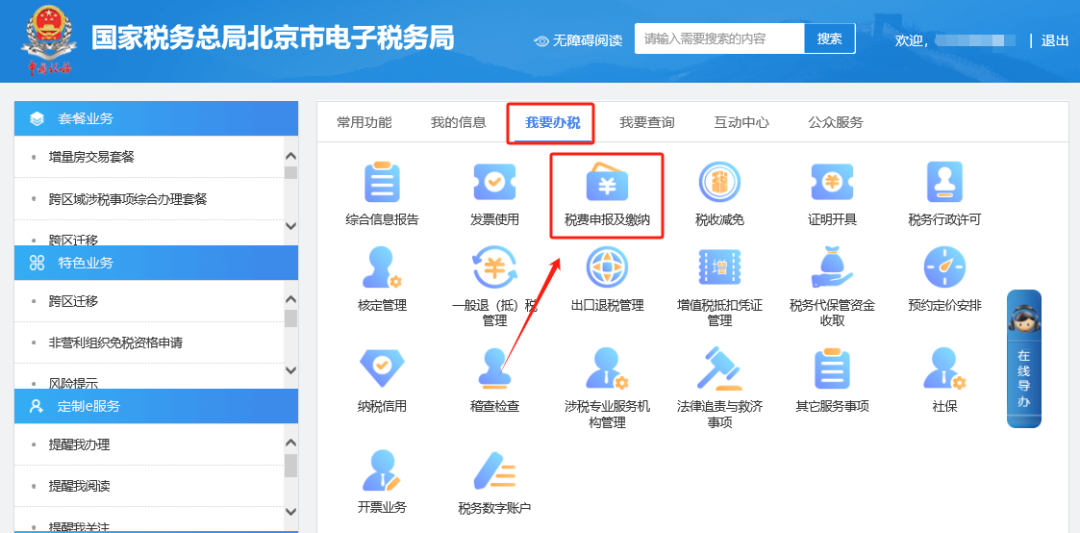Click 特色业务 panel header

156,262
